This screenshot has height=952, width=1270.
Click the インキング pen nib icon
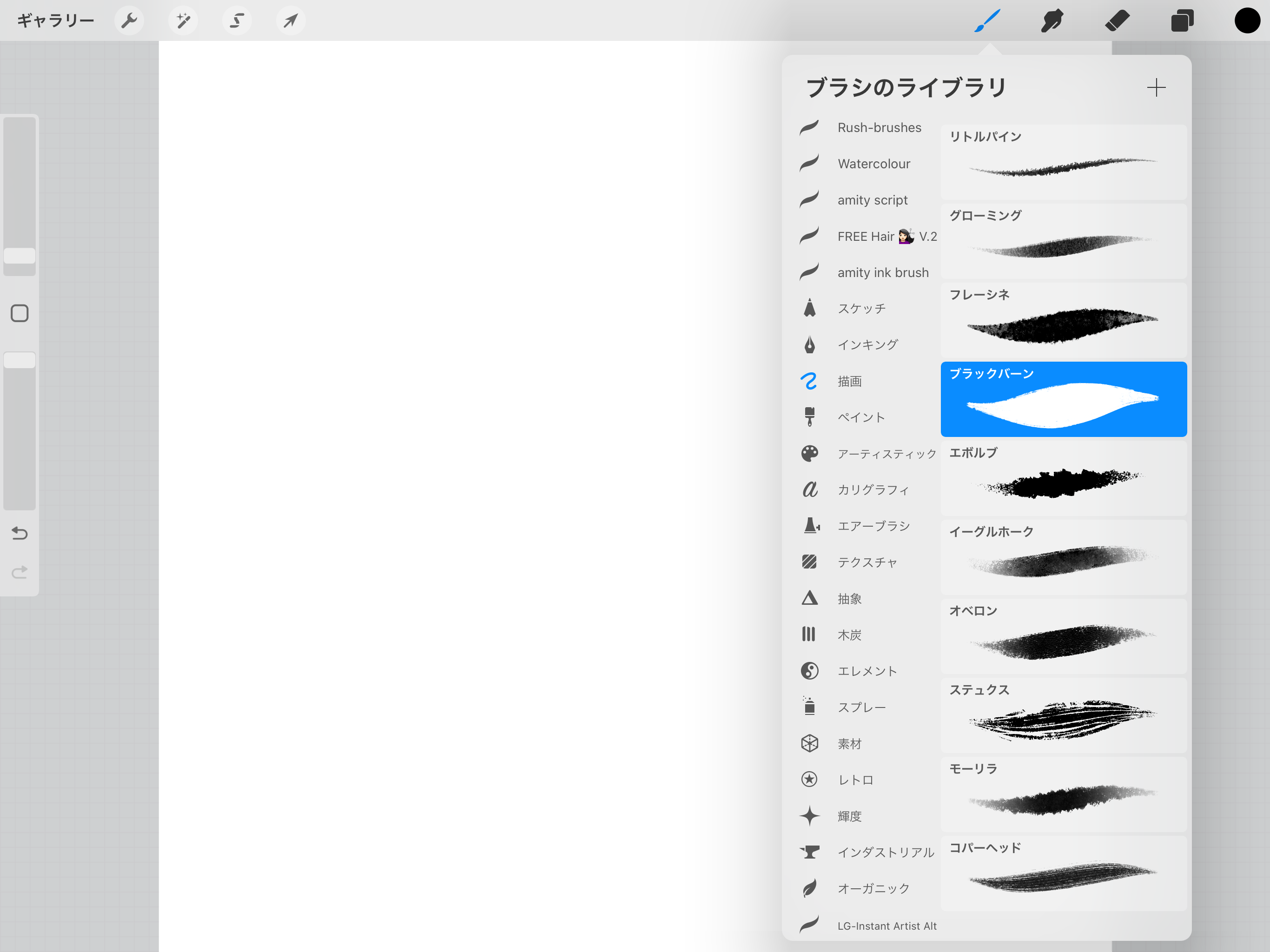click(809, 344)
